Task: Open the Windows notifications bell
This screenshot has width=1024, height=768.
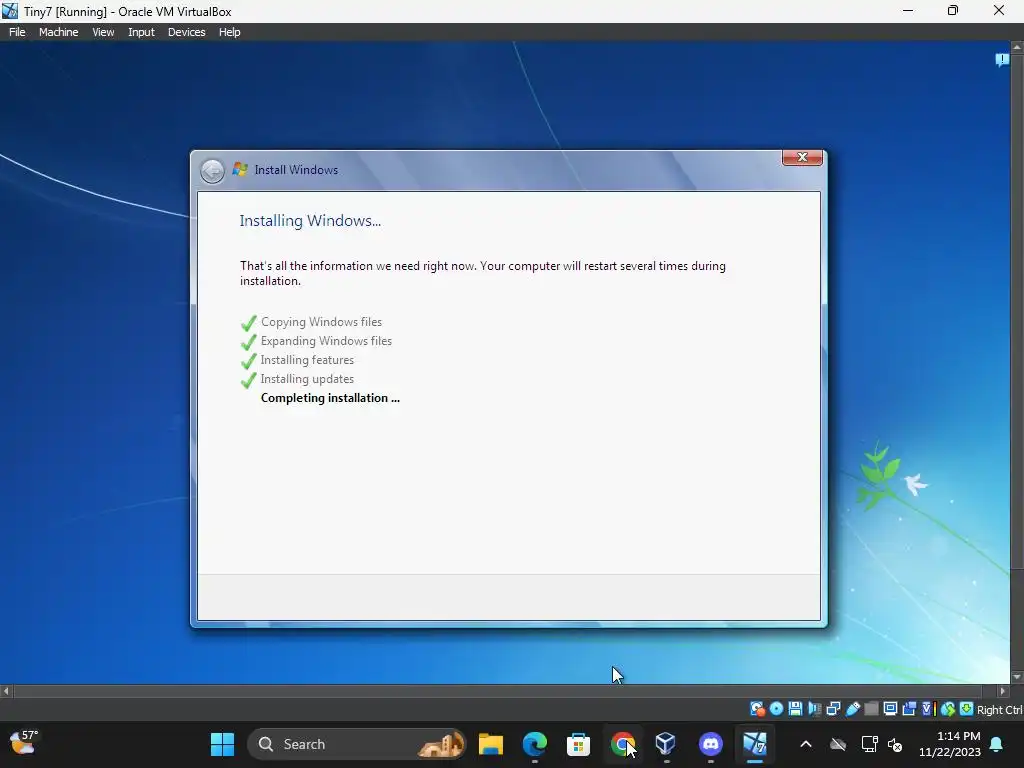Action: coord(997,744)
